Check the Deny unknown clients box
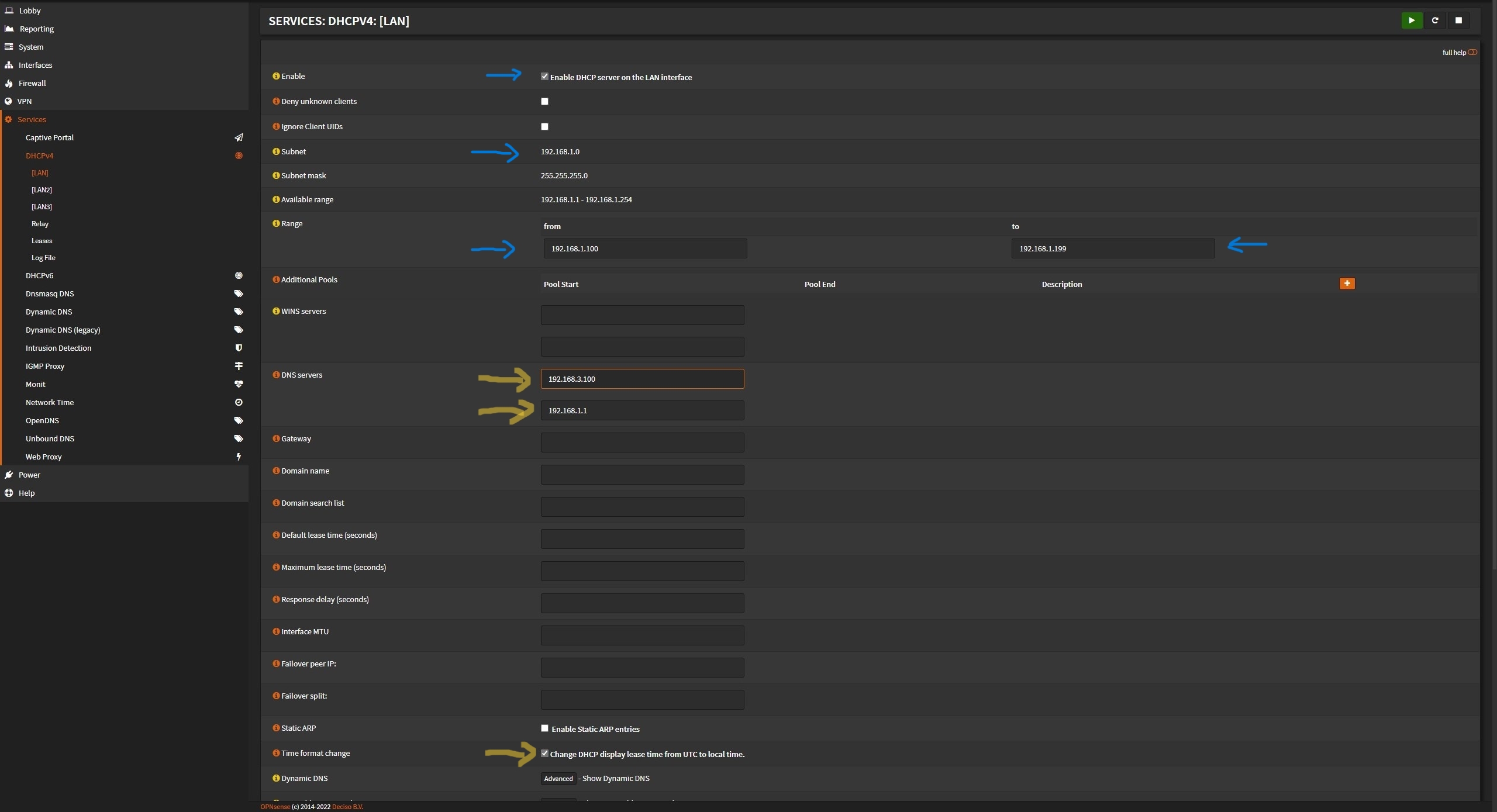 click(544, 102)
